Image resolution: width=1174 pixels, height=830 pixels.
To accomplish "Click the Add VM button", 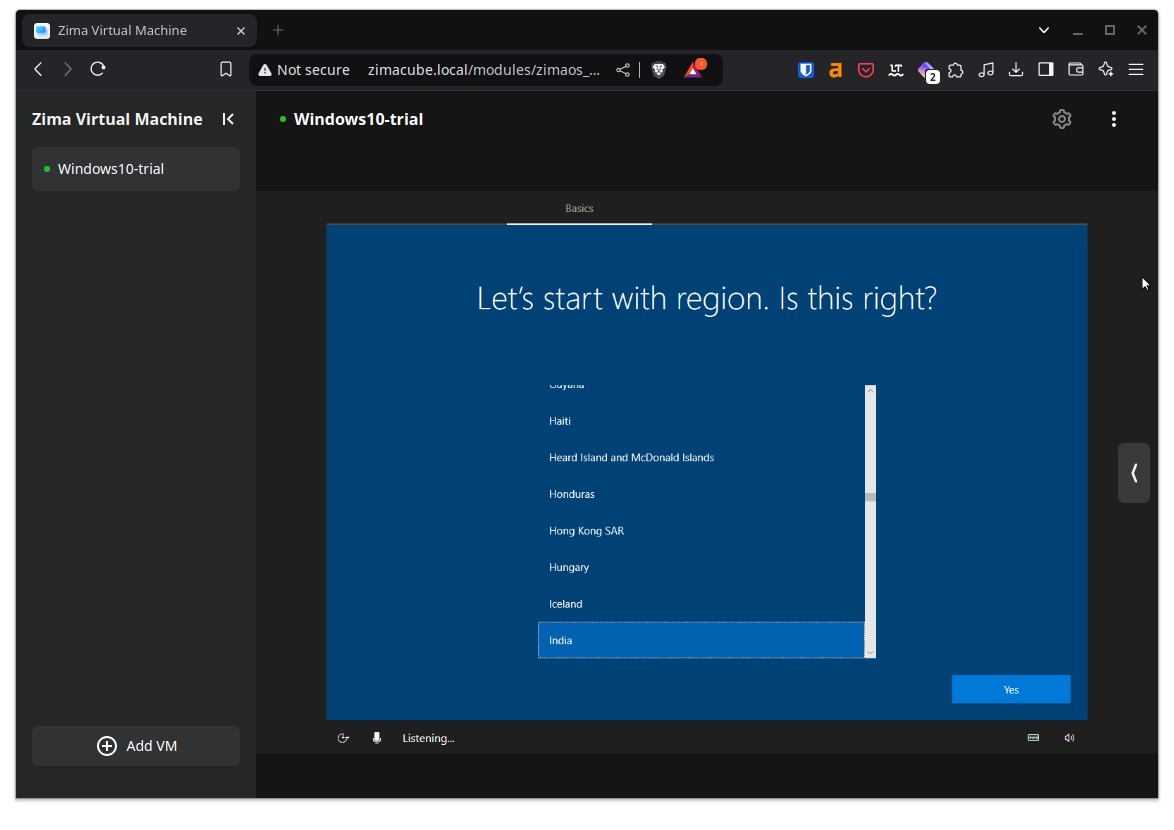I will (x=136, y=745).
